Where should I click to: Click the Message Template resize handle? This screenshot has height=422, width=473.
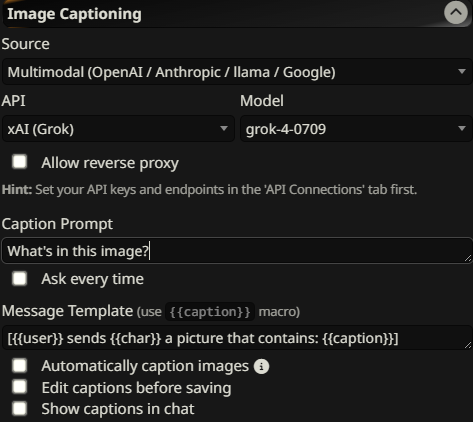[x=468, y=345]
